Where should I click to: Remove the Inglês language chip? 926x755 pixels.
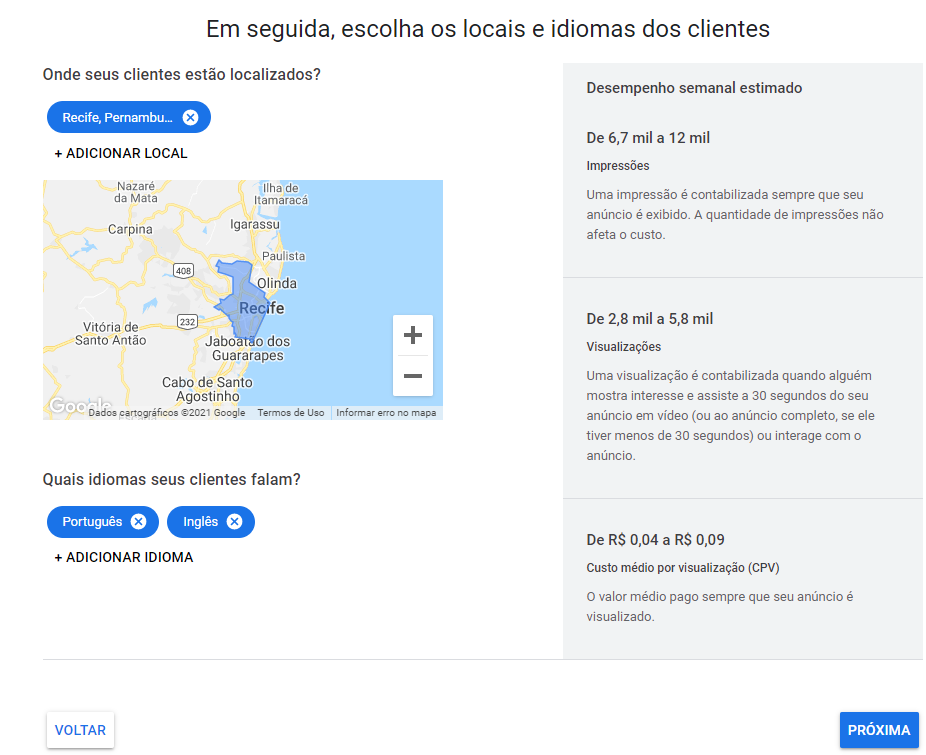(x=234, y=522)
